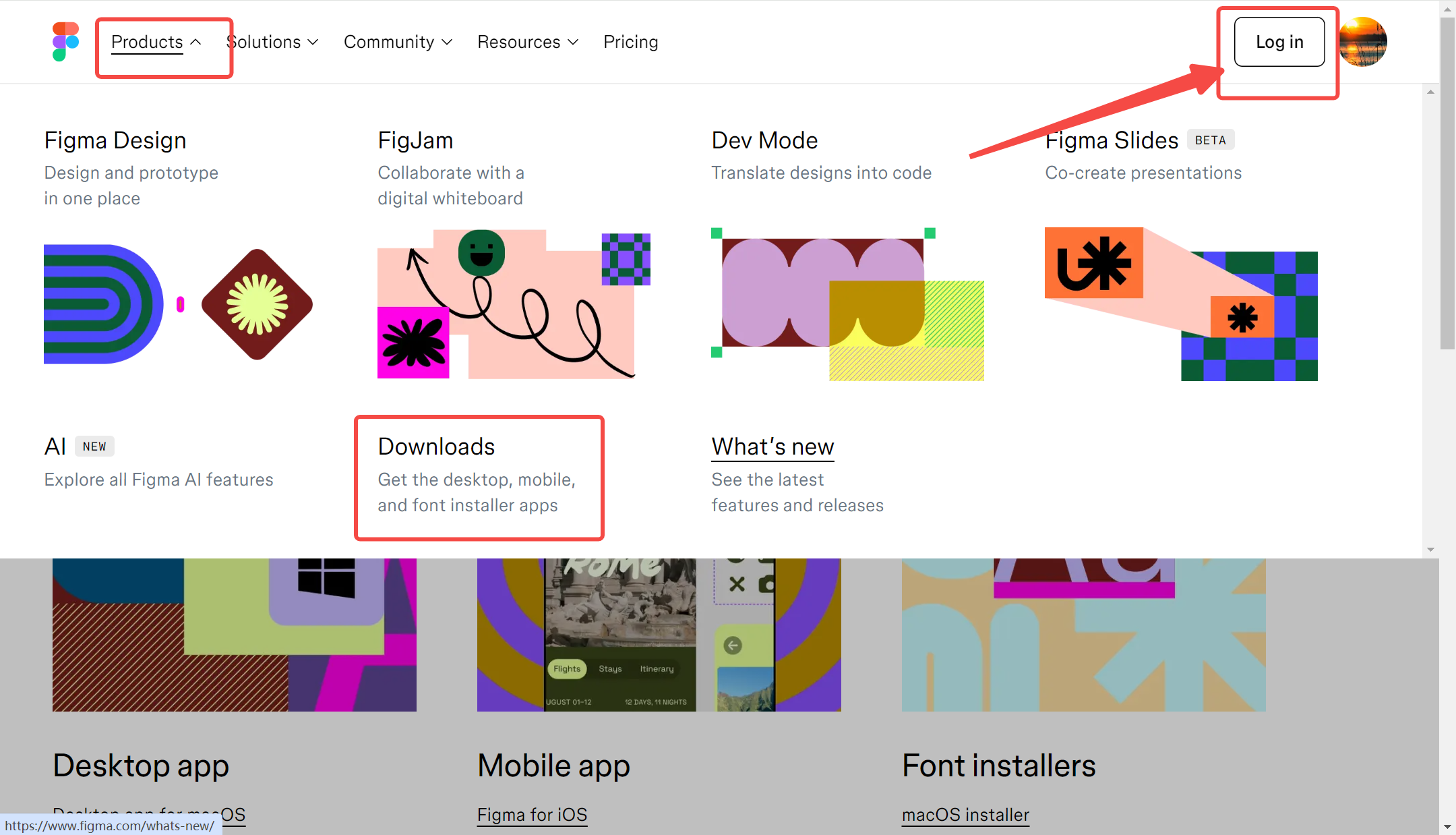Click the FigJam whiteboard illustration
Screen dimensions: 1456x835
pos(514,304)
